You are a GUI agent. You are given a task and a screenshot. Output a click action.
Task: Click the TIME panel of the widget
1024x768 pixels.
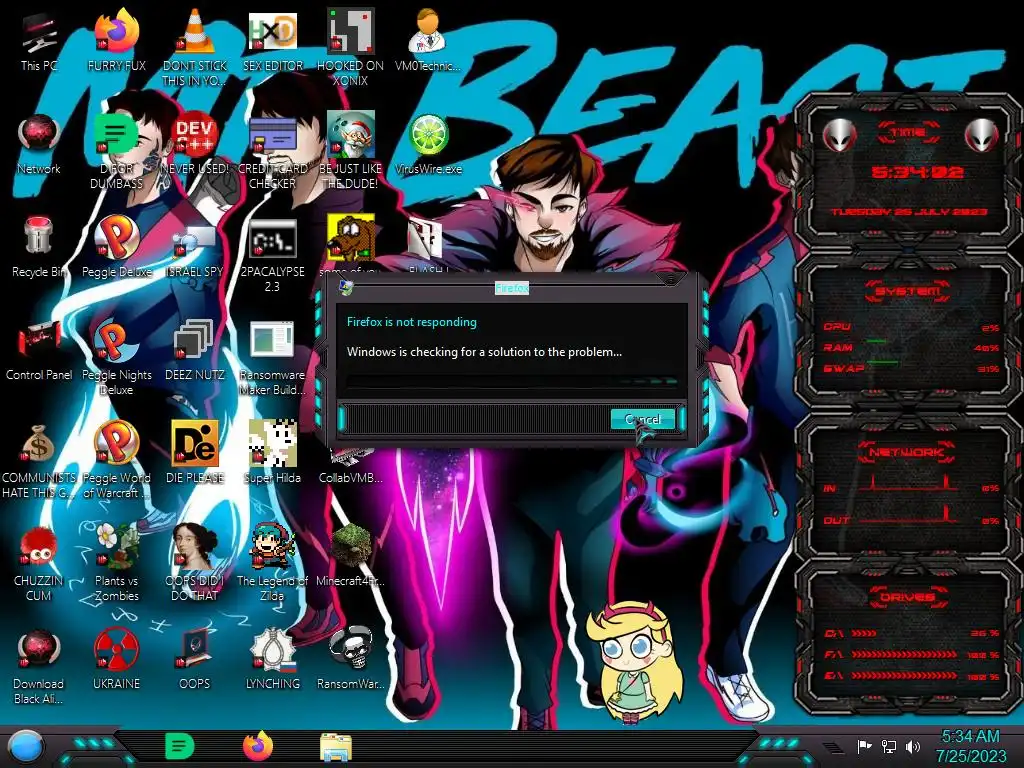pos(908,172)
